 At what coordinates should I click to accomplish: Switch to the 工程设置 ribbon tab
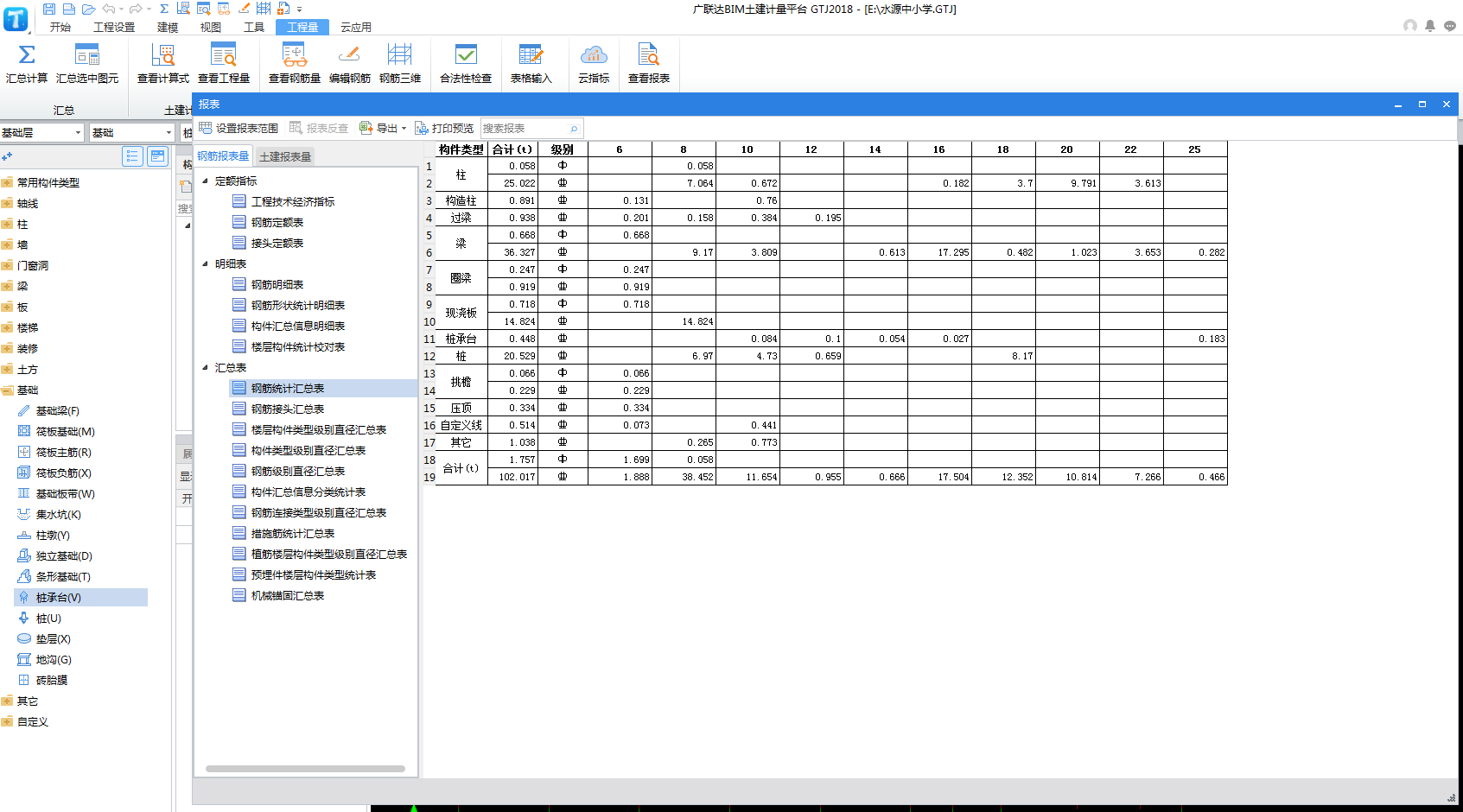[114, 28]
